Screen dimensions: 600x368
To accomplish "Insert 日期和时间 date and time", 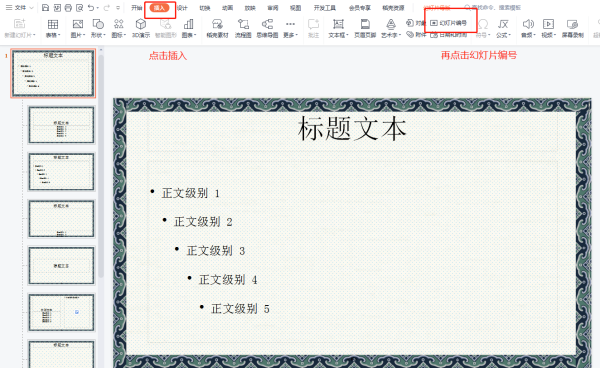I will (448, 35).
